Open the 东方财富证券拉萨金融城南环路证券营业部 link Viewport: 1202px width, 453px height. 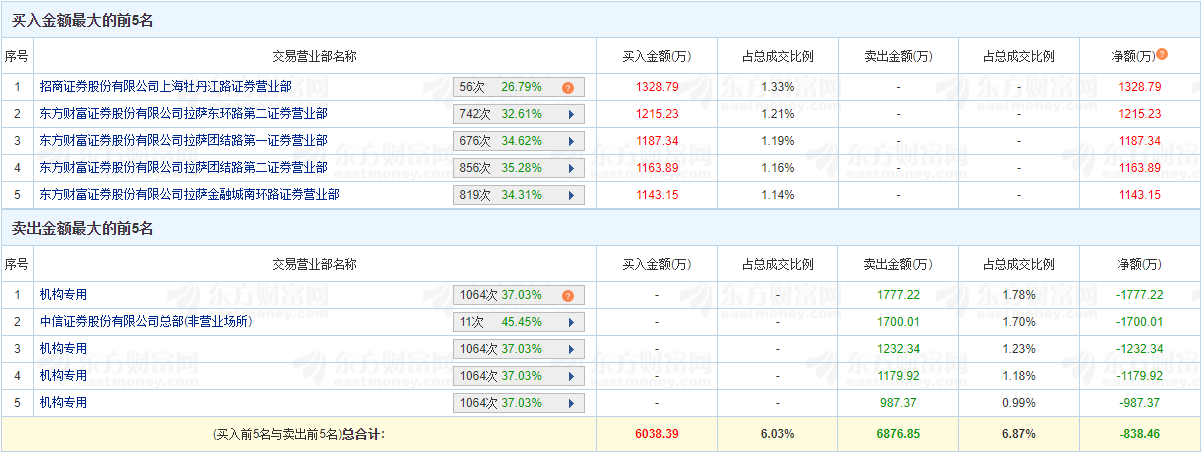pyautogui.click(x=189, y=195)
